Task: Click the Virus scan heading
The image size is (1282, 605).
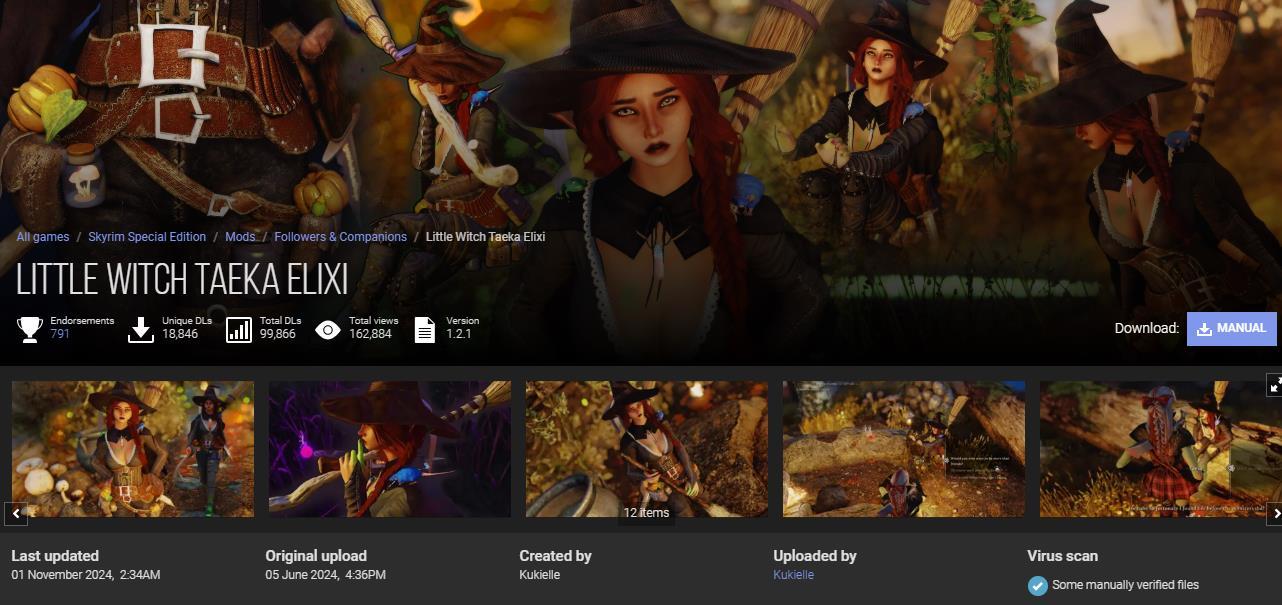Action: (x=1062, y=556)
